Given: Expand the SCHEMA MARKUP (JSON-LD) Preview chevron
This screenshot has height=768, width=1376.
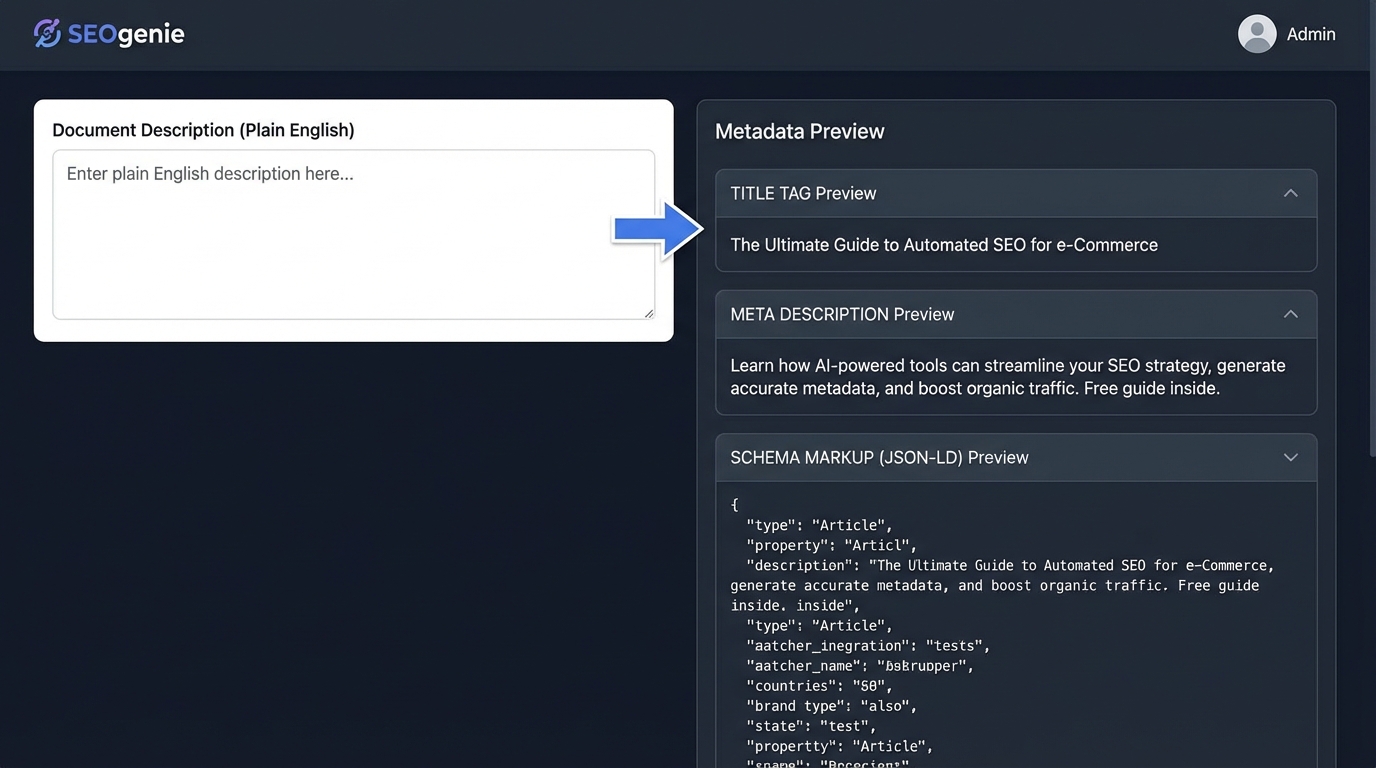Looking at the screenshot, I should 1290,457.
